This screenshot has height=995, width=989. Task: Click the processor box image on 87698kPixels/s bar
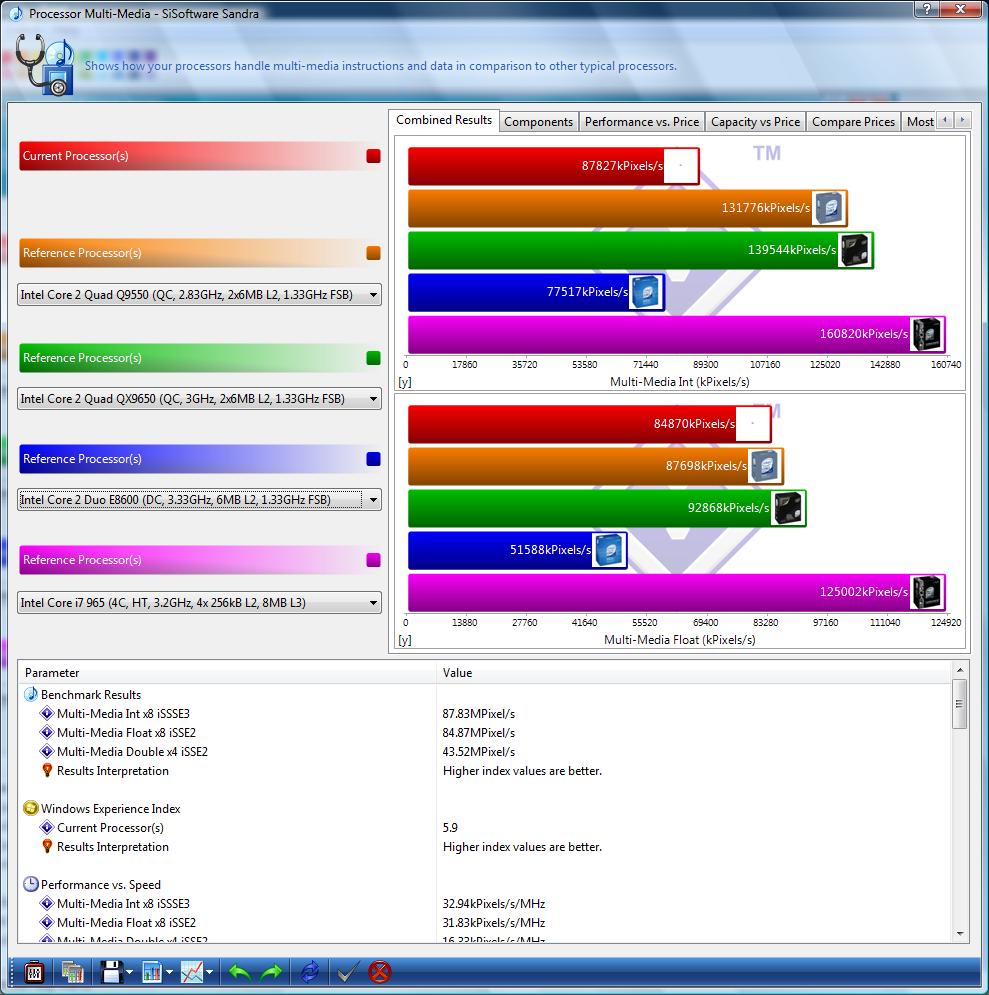(764, 466)
